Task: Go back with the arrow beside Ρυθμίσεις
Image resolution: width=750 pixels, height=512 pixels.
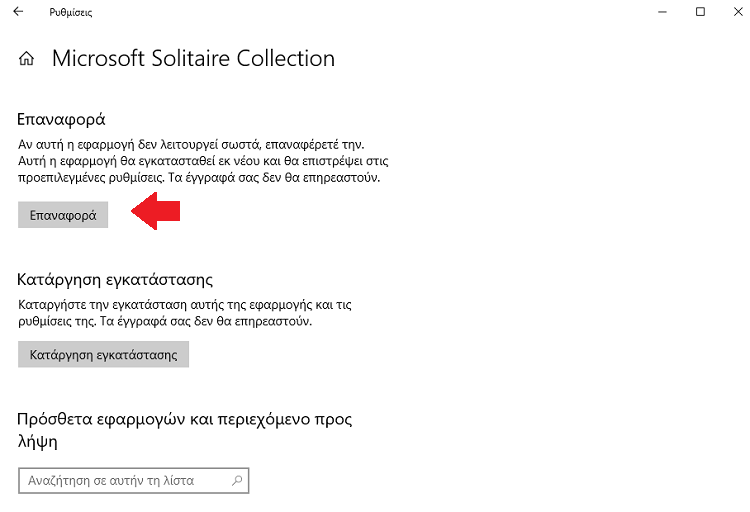Action: (x=18, y=11)
